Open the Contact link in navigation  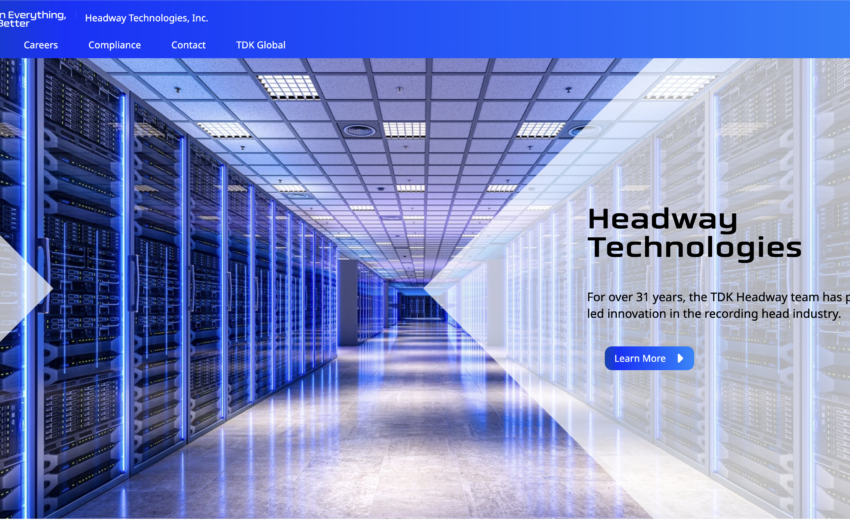point(188,45)
